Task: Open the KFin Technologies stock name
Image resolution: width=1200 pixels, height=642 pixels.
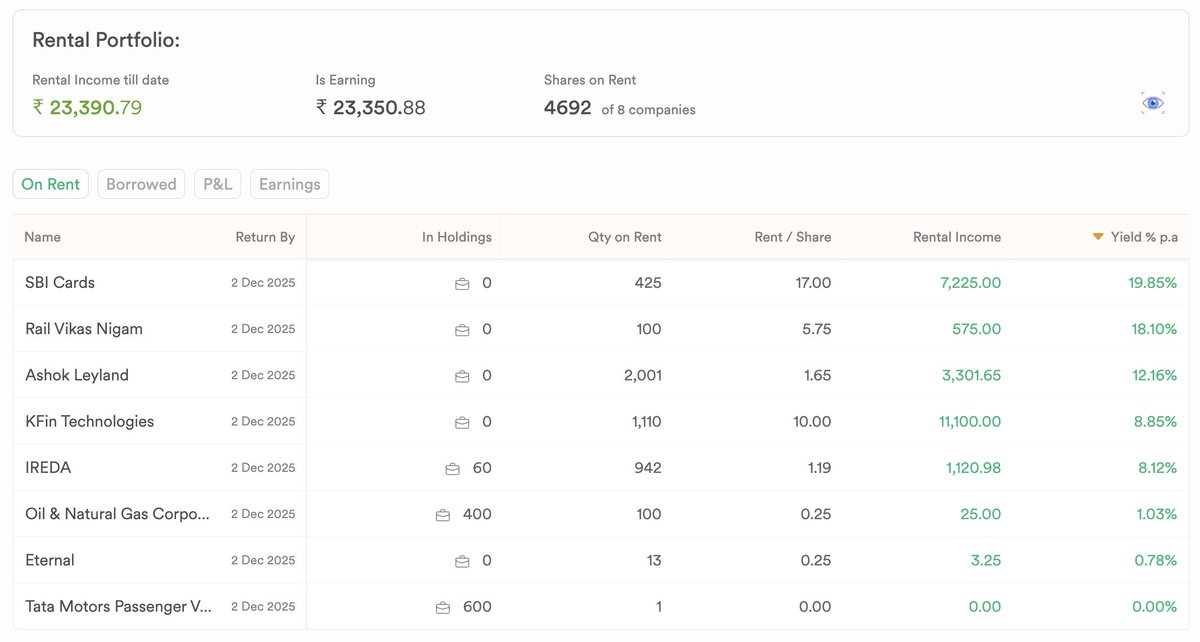Action: (x=90, y=421)
